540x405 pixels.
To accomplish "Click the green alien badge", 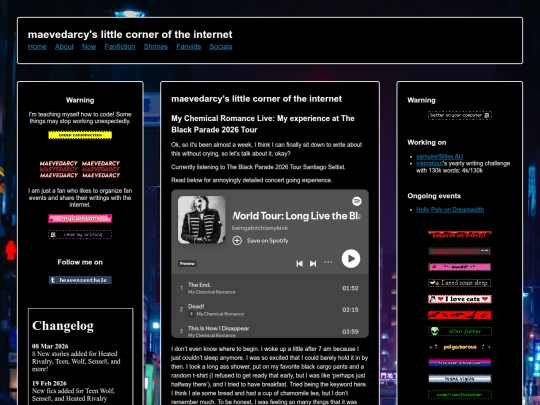I will click(460, 331).
